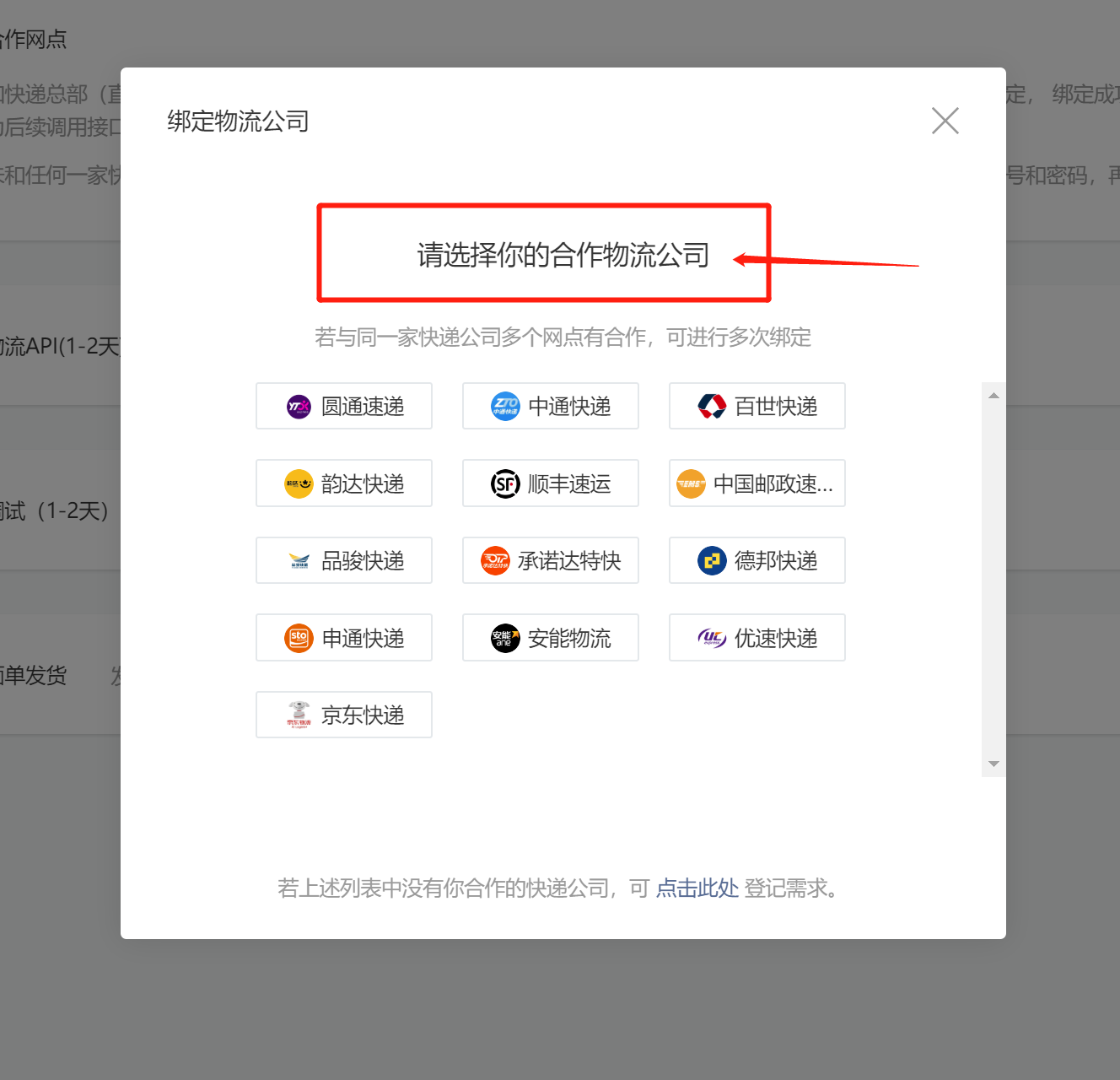Open the 点击此处 link to register demand
Image resolution: width=1120 pixels, height=1080 pixels.
click(x=697, y=888)
